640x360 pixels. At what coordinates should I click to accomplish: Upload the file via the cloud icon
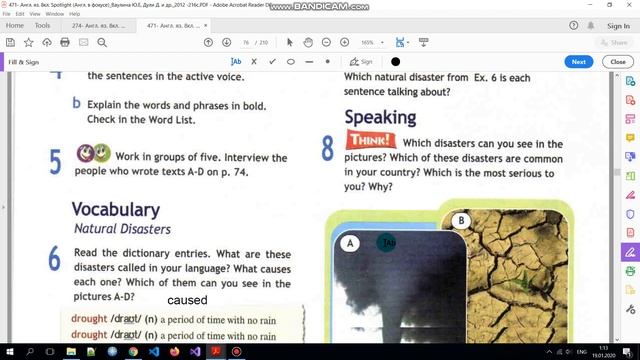tap(47, 42)
